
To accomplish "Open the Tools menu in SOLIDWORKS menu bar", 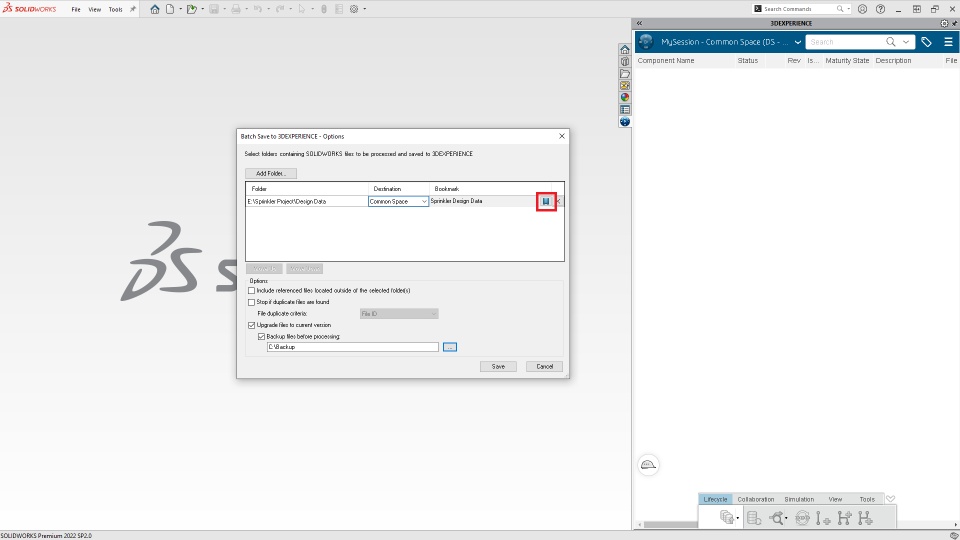I will click(x=115, y=9).
